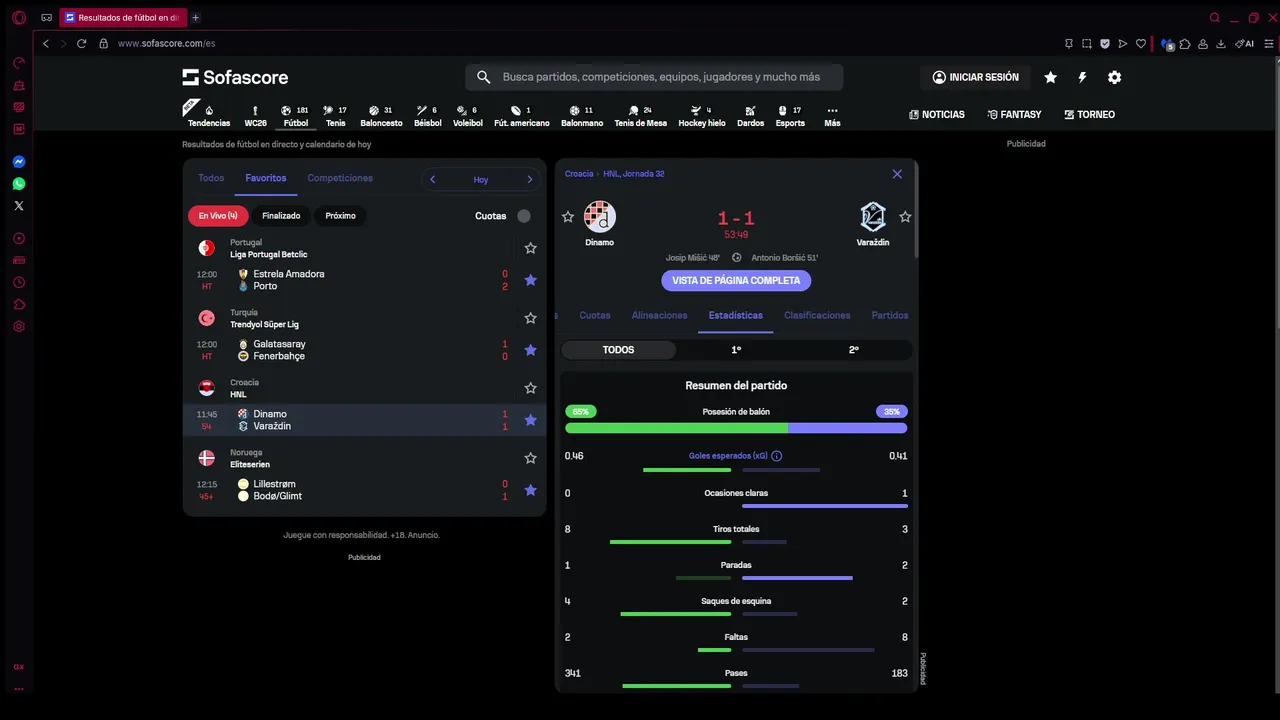Select the Dinamo vs Varaždin match row
Screen dimensions: 1280x720
tap(364, 420)
